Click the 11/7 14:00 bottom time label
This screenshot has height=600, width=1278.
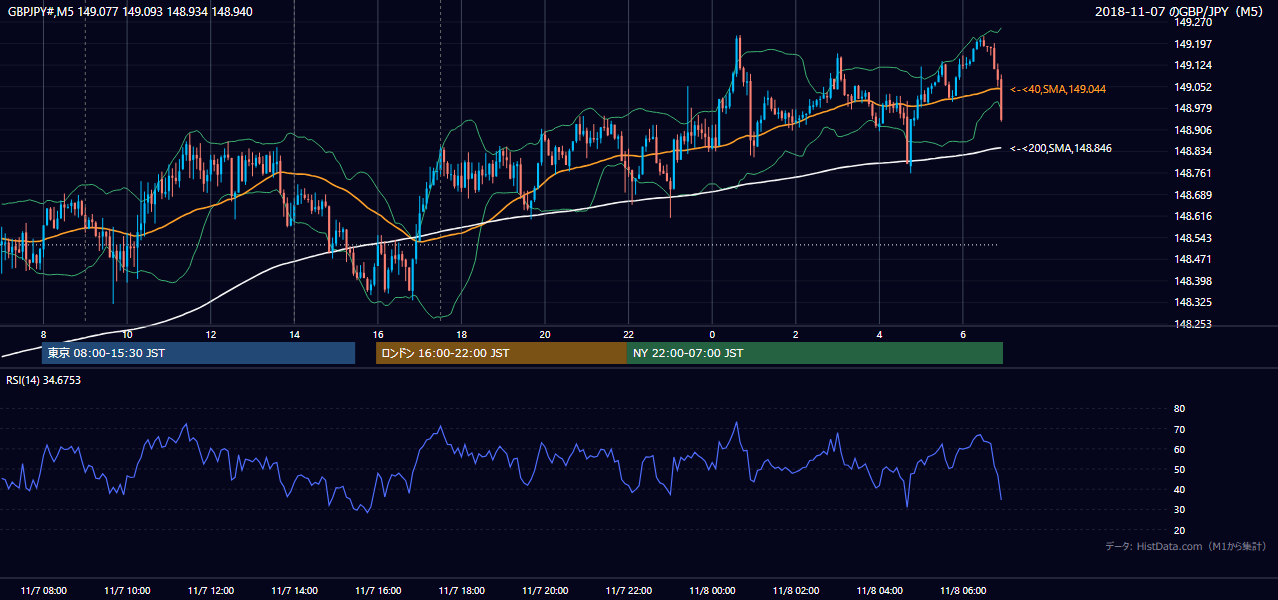tap(294, 591)
